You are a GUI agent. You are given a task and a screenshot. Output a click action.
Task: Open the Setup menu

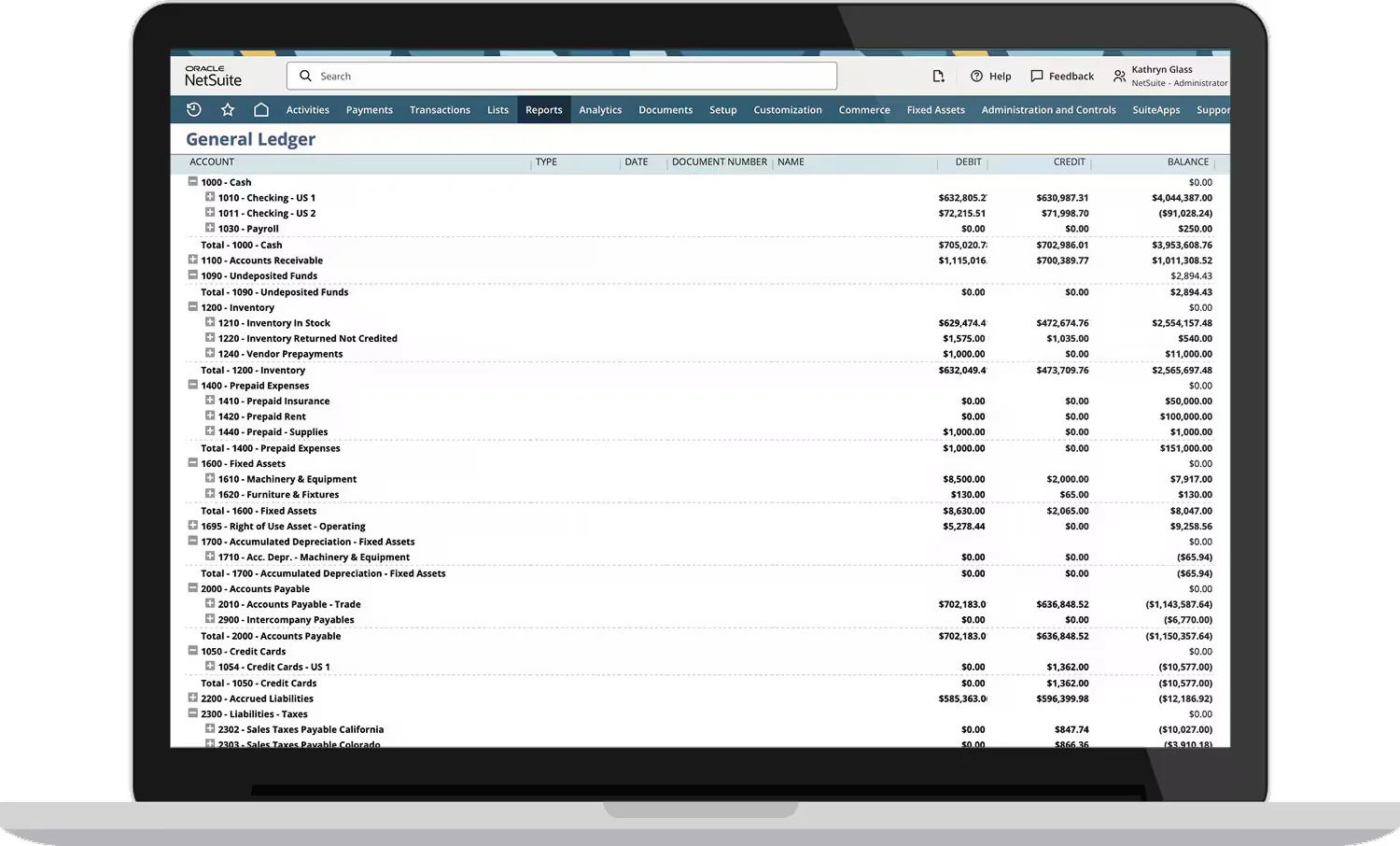723,109
